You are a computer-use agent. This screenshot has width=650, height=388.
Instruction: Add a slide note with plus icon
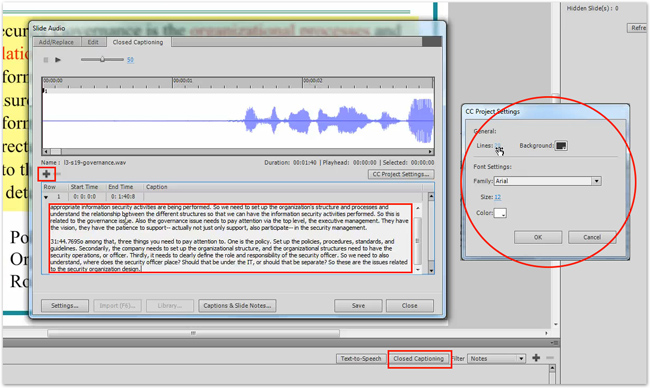click(536, 358)
